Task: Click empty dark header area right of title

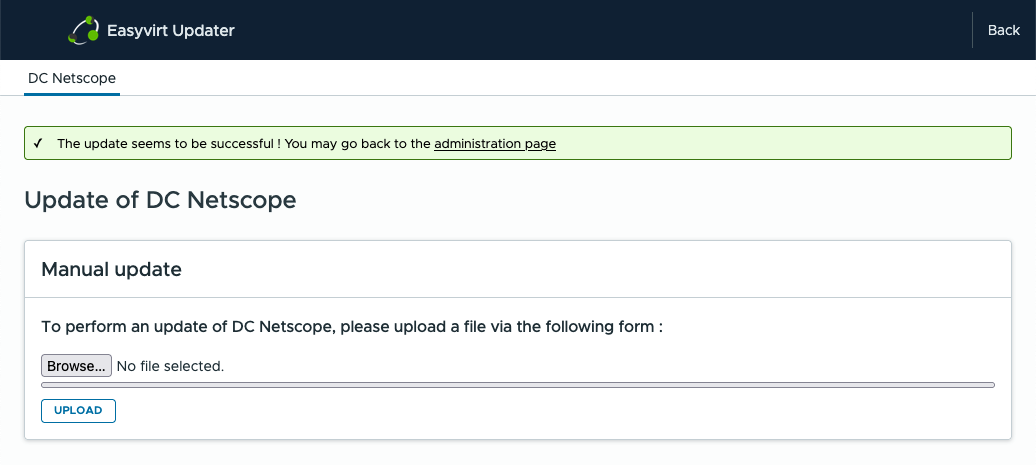Action: pyautogui.click(x=600, y=30)
